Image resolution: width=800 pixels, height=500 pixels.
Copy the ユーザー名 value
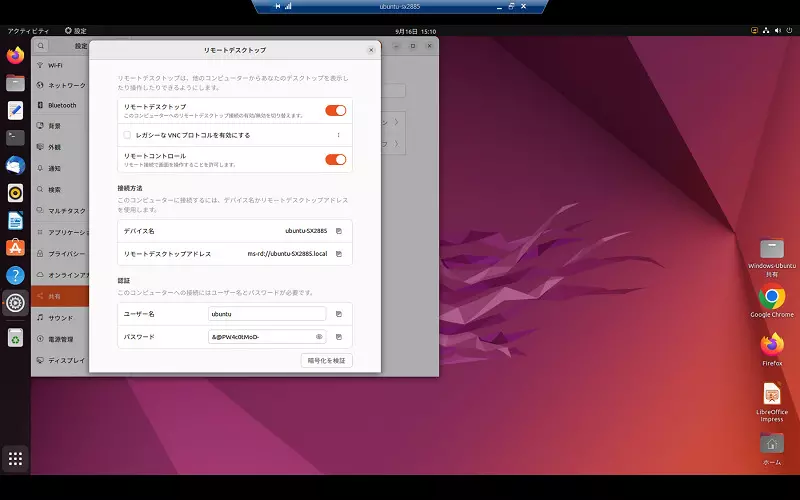point(339,314)
